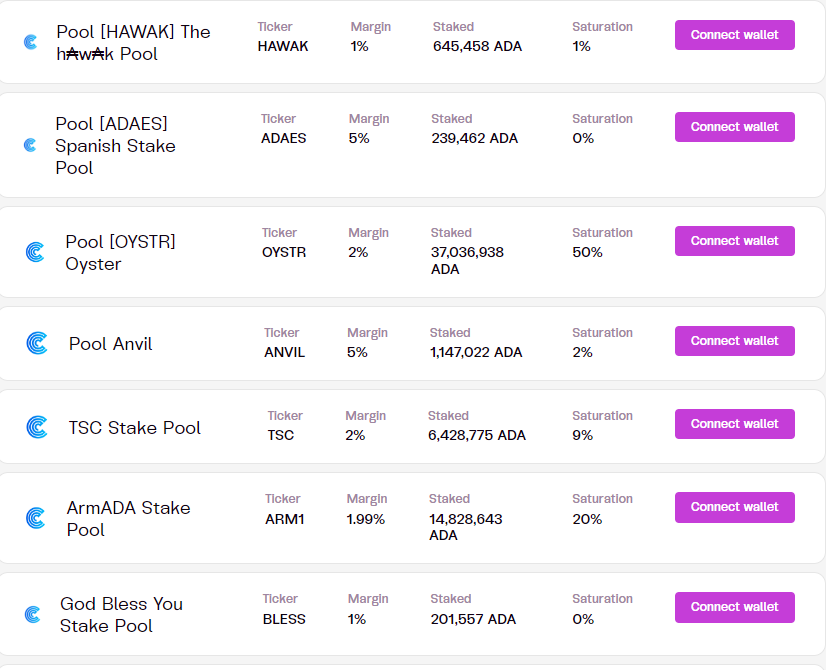Click the Pool Anvil logo icon
826x670 pixels.
click(37, 343)
